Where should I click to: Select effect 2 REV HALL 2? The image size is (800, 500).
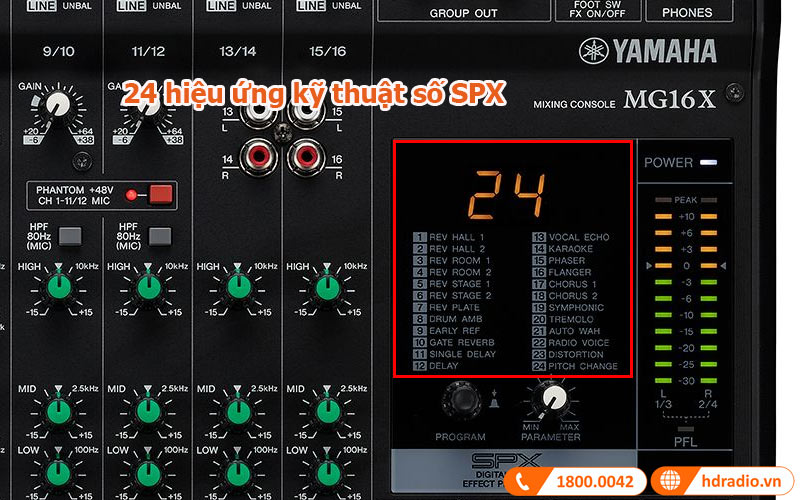tap(449, 249)
